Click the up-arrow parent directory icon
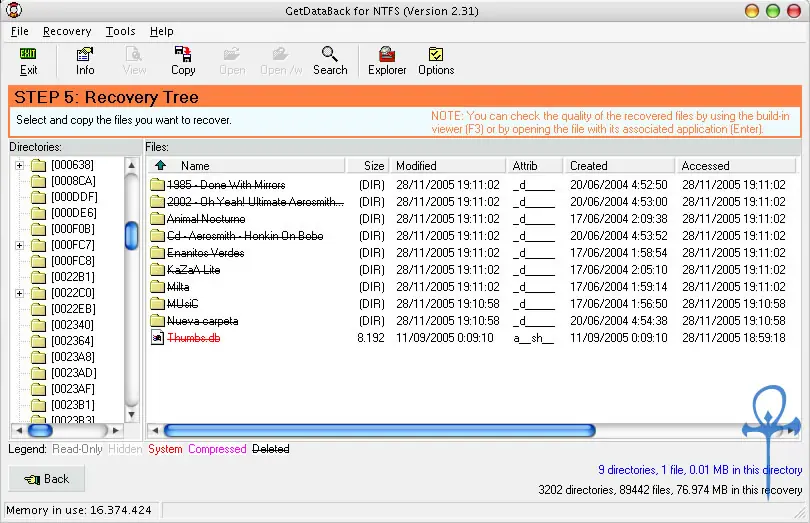Viewport: 810px width, 523px height. pos(161,165)
